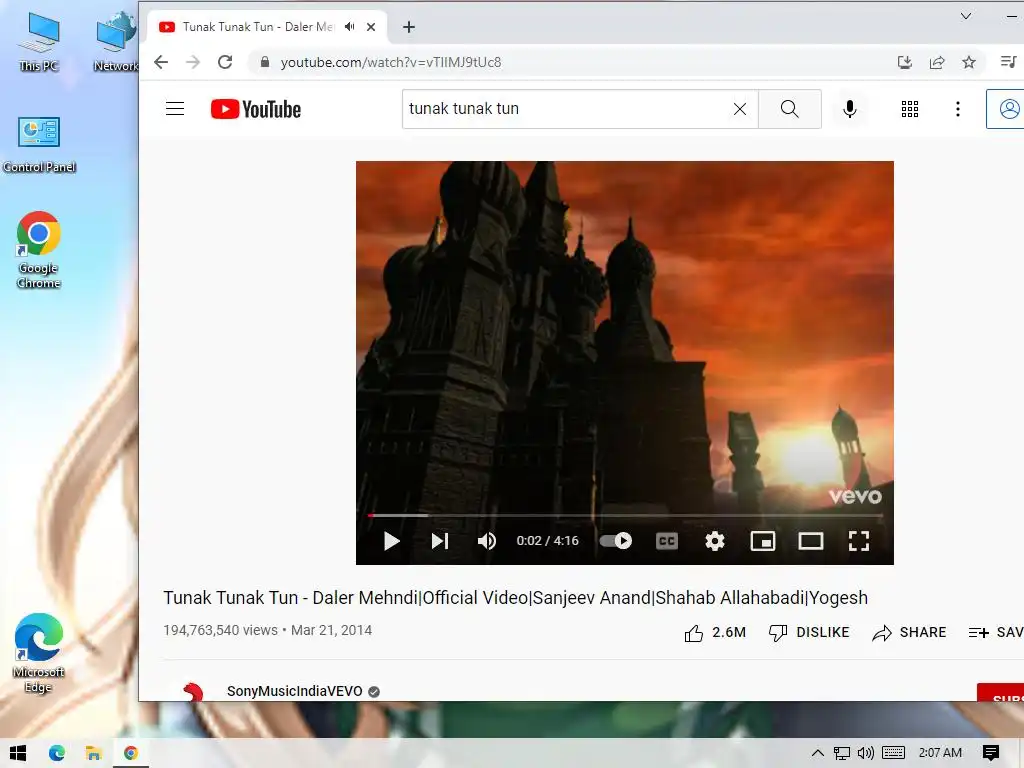Save the video to a playlist
The width and height of the screenshot is (1024, 768).
point(996,632)
